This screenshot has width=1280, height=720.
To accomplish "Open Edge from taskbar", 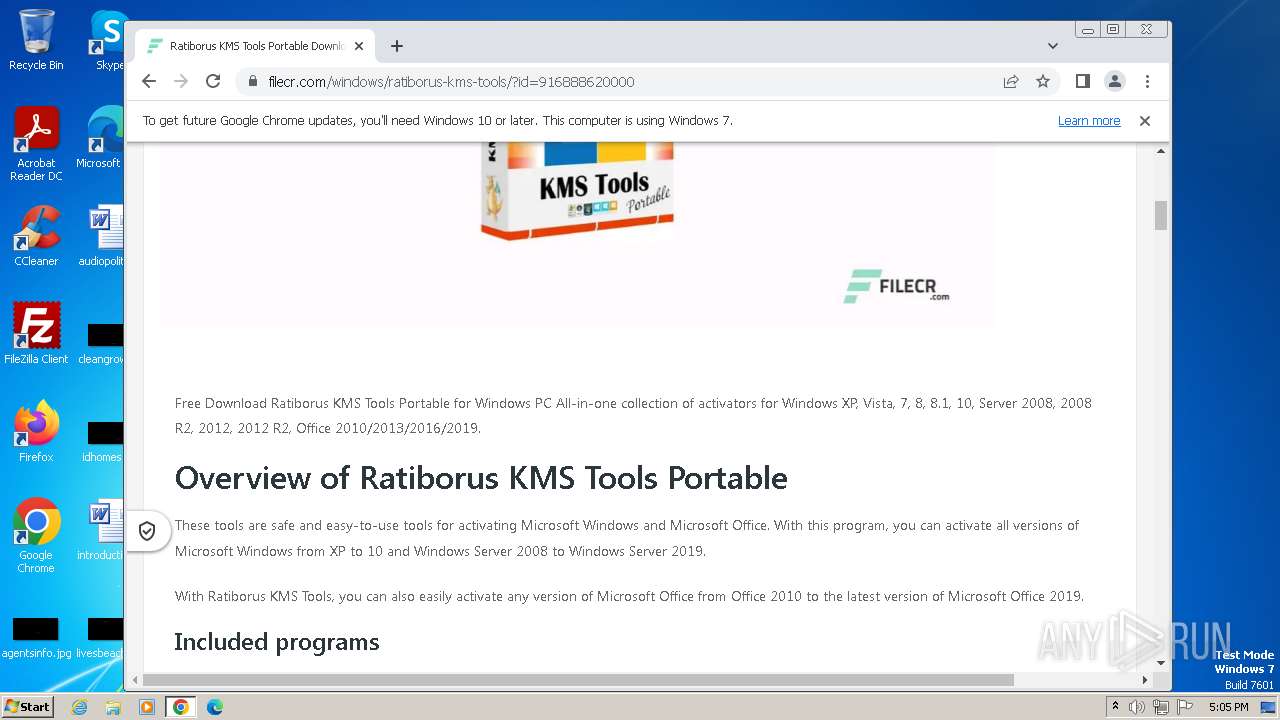I will (215, 707).
